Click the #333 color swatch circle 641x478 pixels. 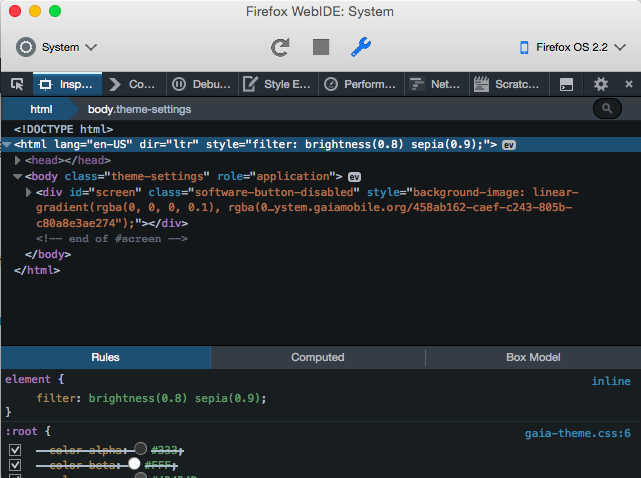(x=140, y=449)
